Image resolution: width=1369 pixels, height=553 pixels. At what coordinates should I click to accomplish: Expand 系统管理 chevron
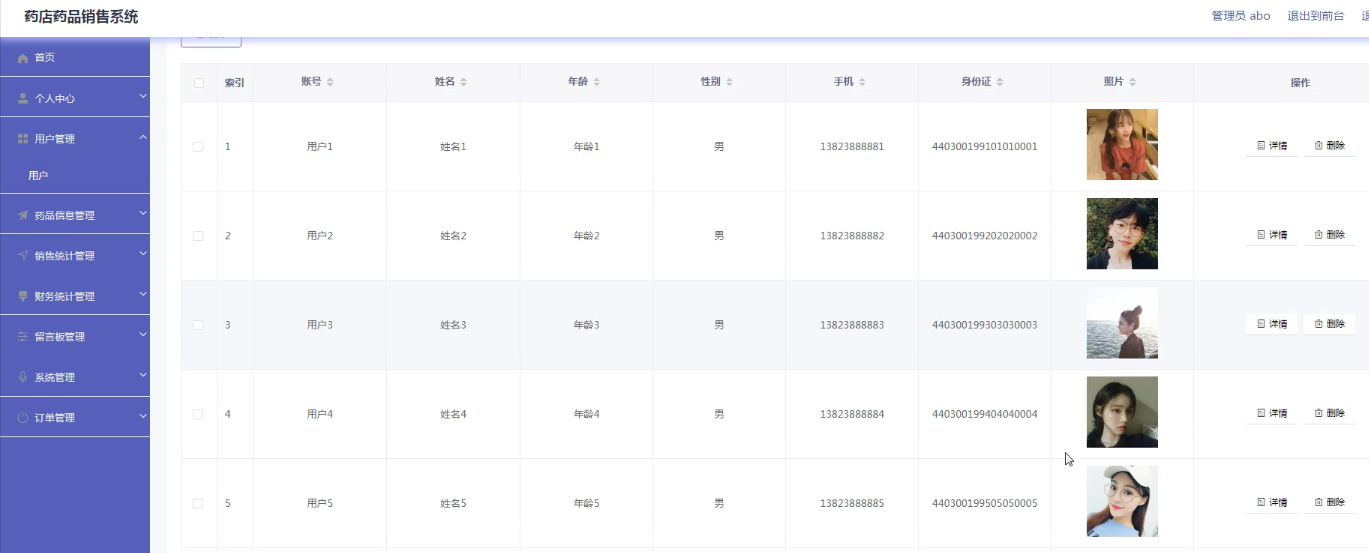[143, 375]
